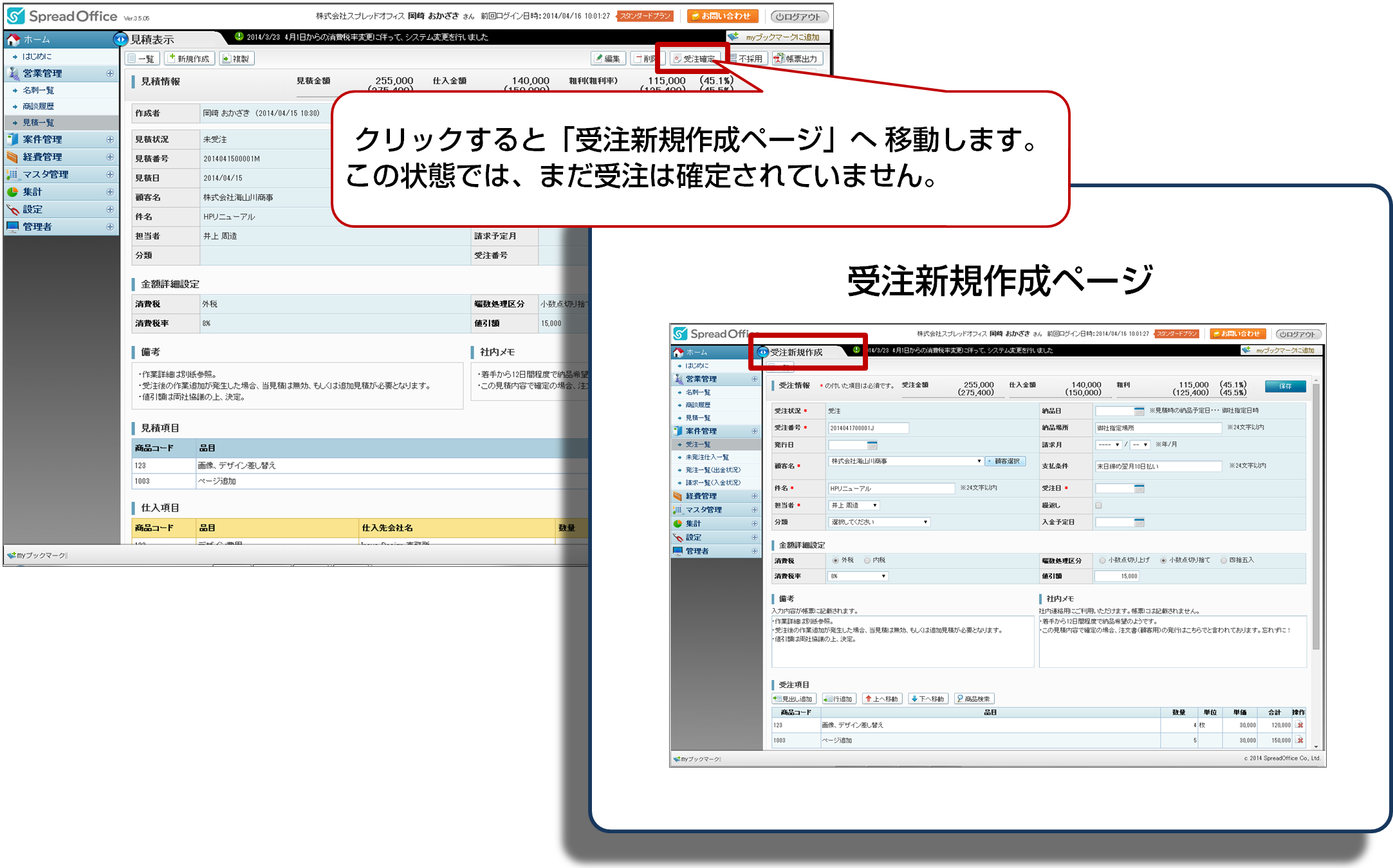Screen dimensions: 1393x868
Task: Click myブックマークに追加 in 見積表示 window
Action: coord(777,37)
